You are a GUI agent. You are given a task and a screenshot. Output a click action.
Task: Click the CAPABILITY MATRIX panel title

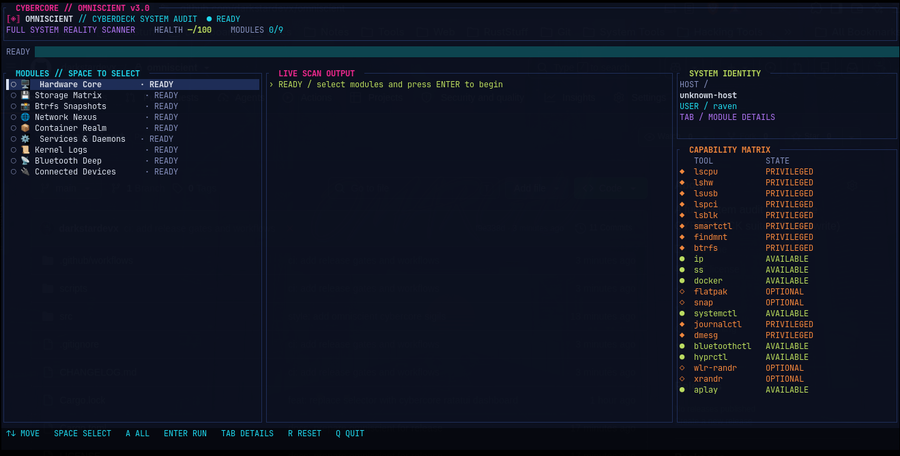pyautogui.click(x=730, y=150)
